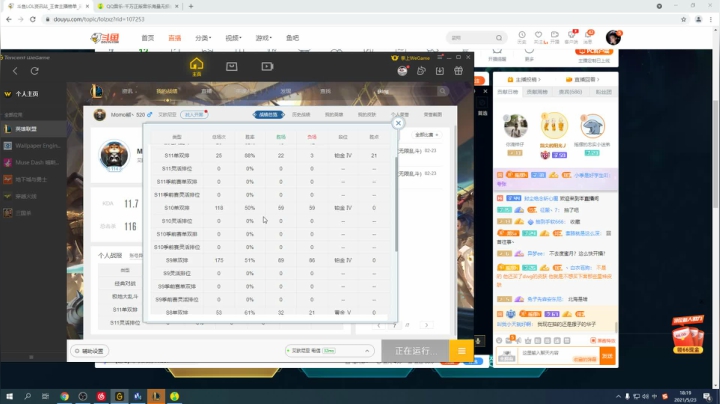Open the WeGame home (主页) icon
Viewport: 720px width, 404px height.
click(x=197, y=64)
